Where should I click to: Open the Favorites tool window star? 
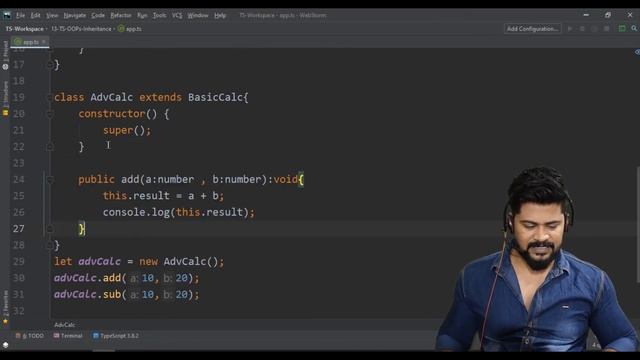5,322
